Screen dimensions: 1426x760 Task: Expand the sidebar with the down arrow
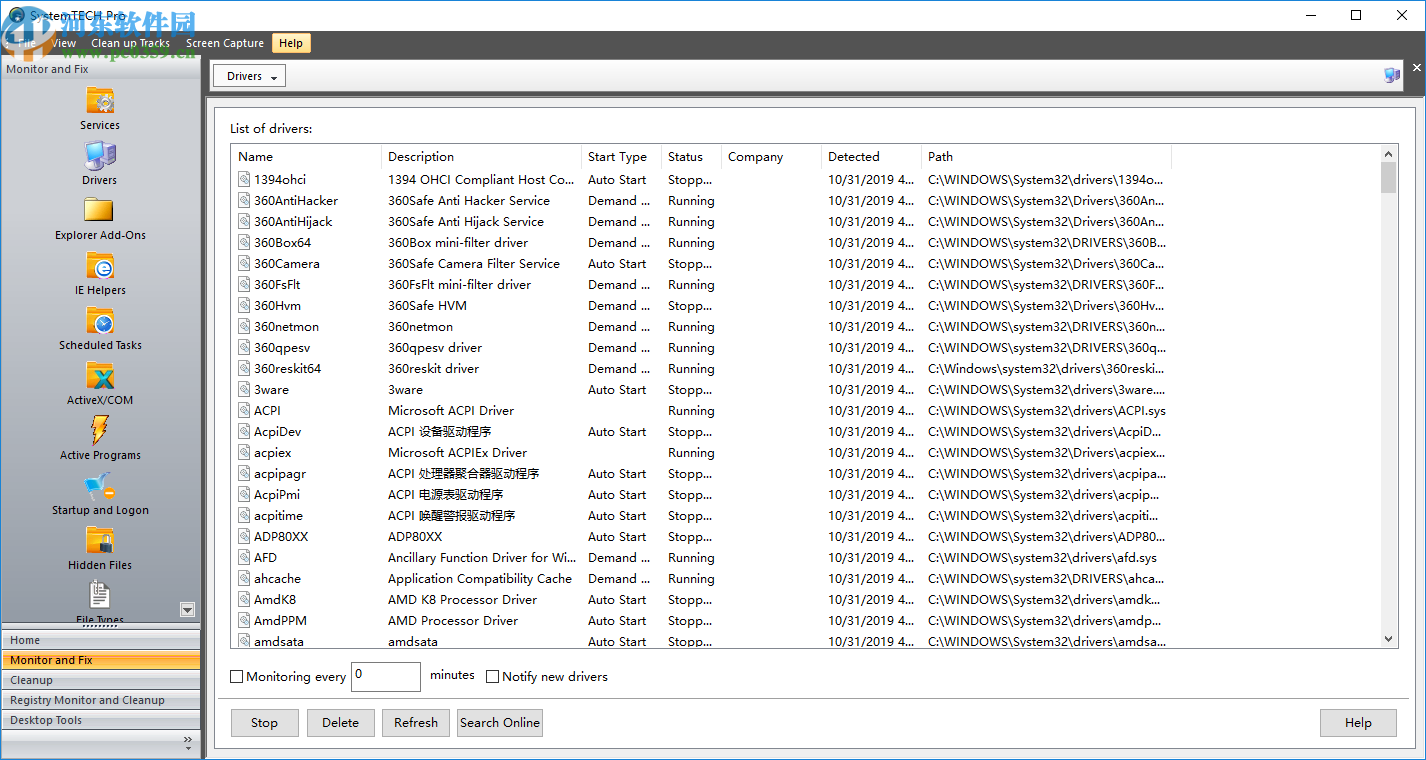click(x=187, y=609)
